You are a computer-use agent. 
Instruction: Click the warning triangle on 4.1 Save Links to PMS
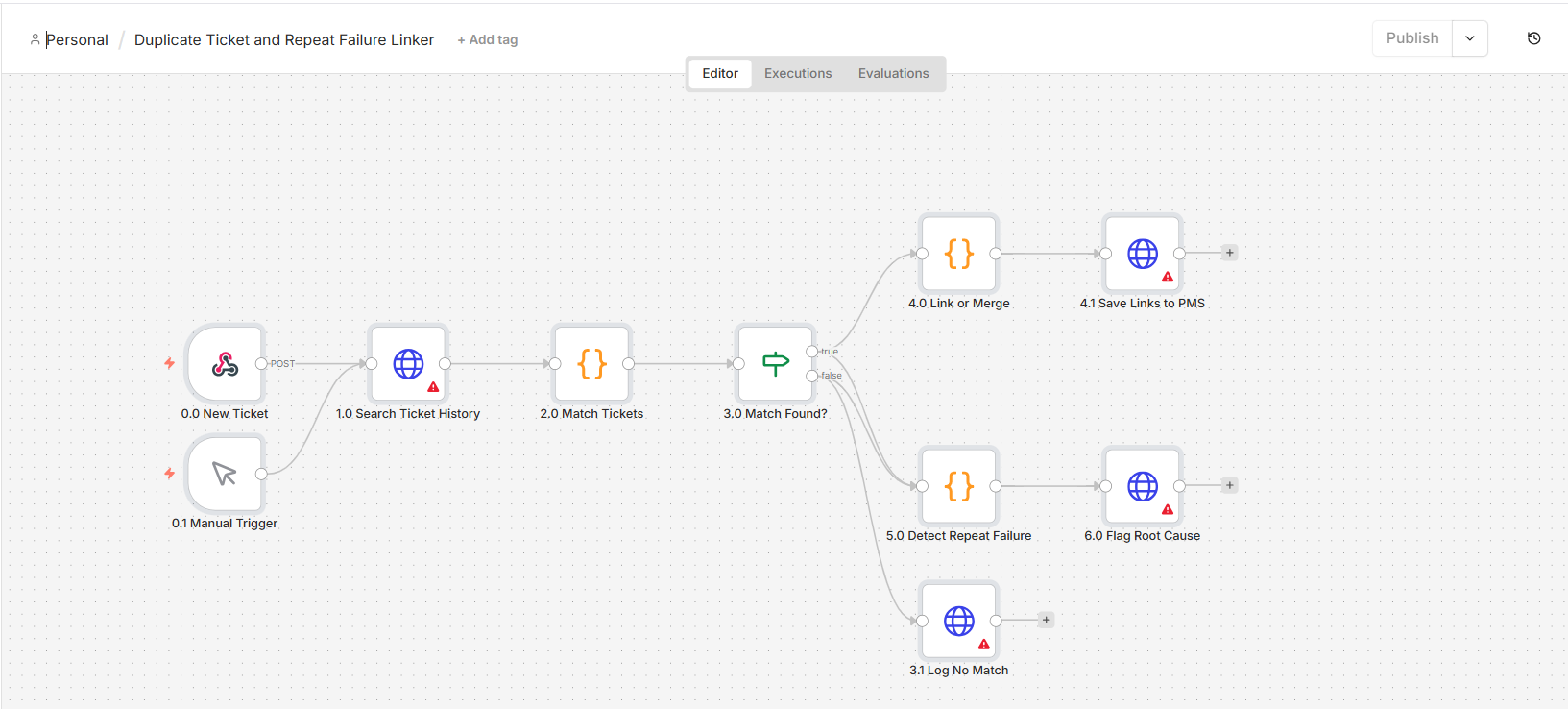coord(1168,277)
